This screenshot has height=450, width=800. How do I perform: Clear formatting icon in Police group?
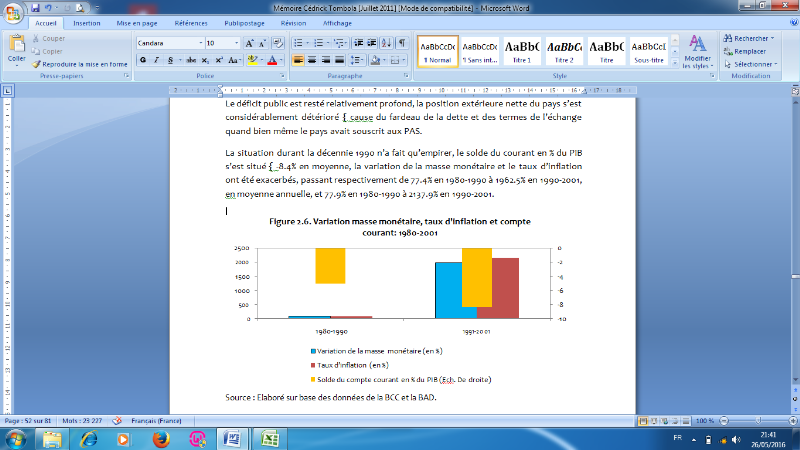click(x=278, y=43)
